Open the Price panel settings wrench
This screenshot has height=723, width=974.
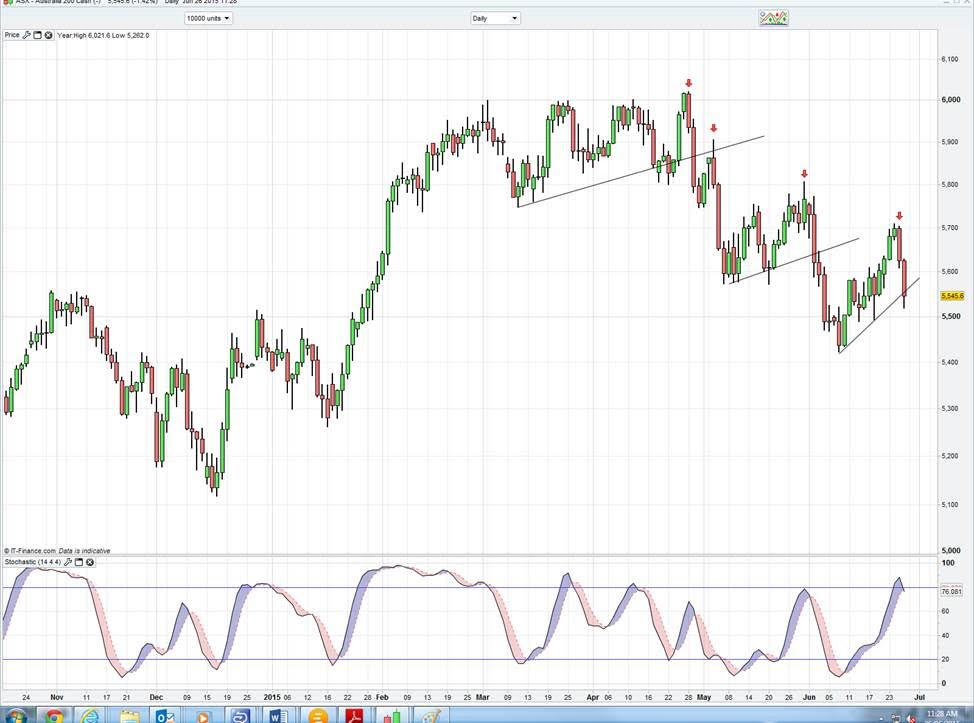pyautogui.click(x=27, y=35)
